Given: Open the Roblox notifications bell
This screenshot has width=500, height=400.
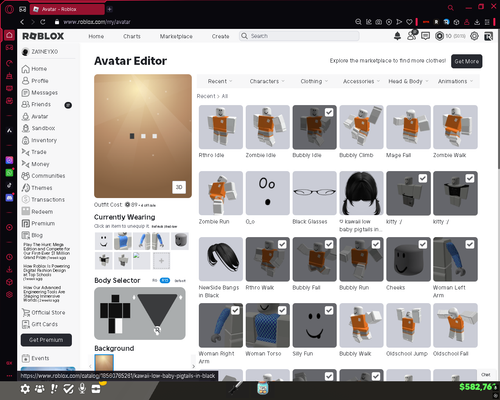Looking at the screenshot, I should click(397, 36).
